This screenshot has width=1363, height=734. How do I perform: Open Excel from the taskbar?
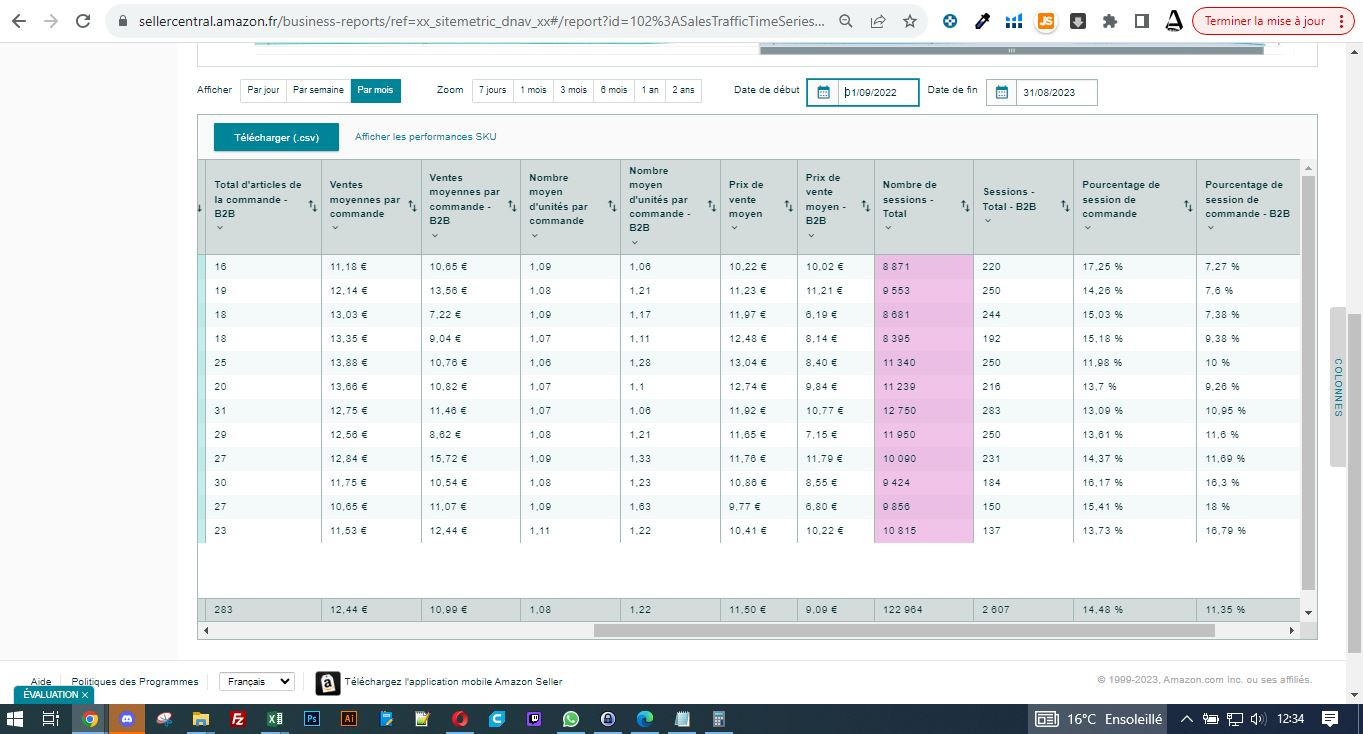point(275,719)
